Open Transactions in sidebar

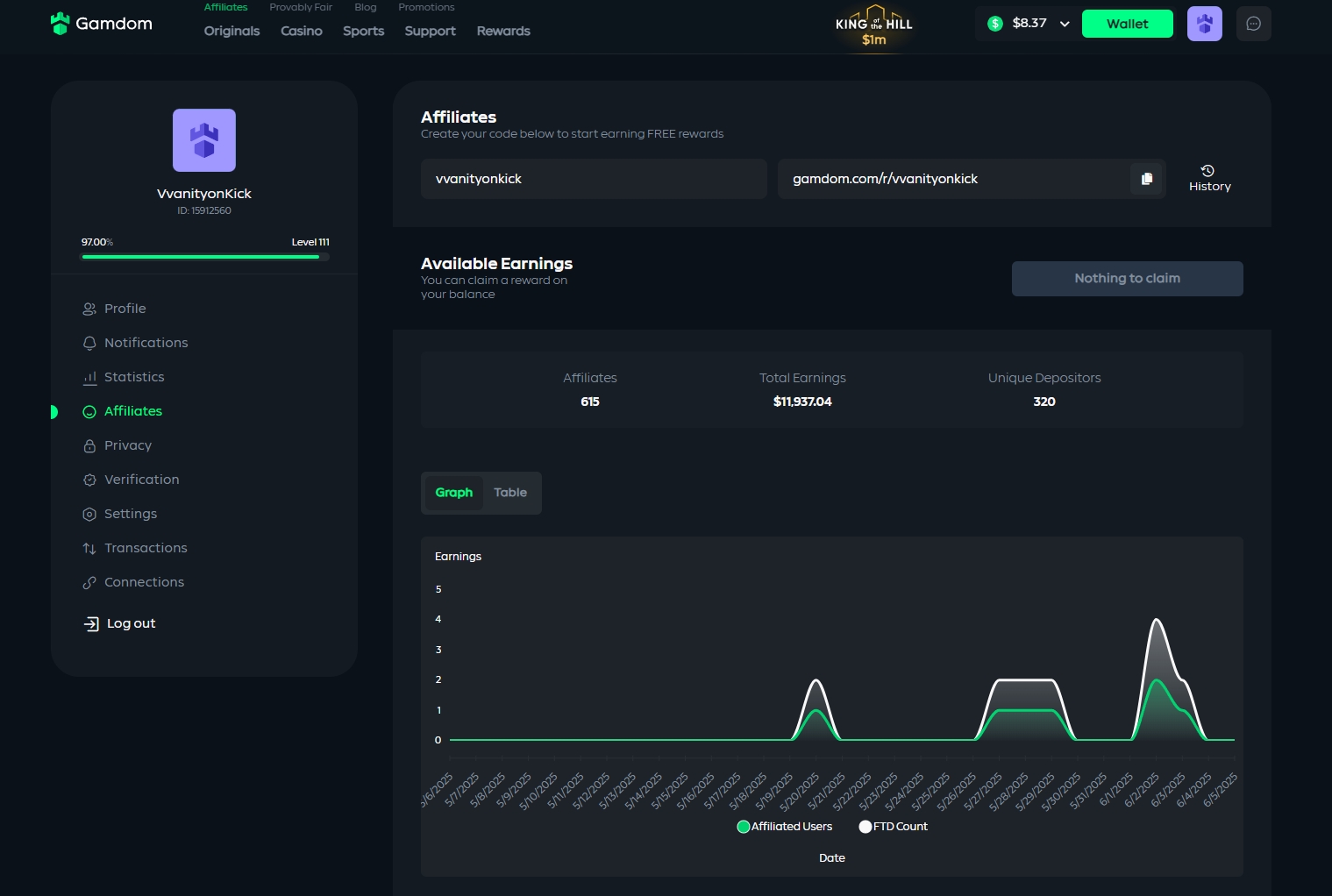point(146,548)
